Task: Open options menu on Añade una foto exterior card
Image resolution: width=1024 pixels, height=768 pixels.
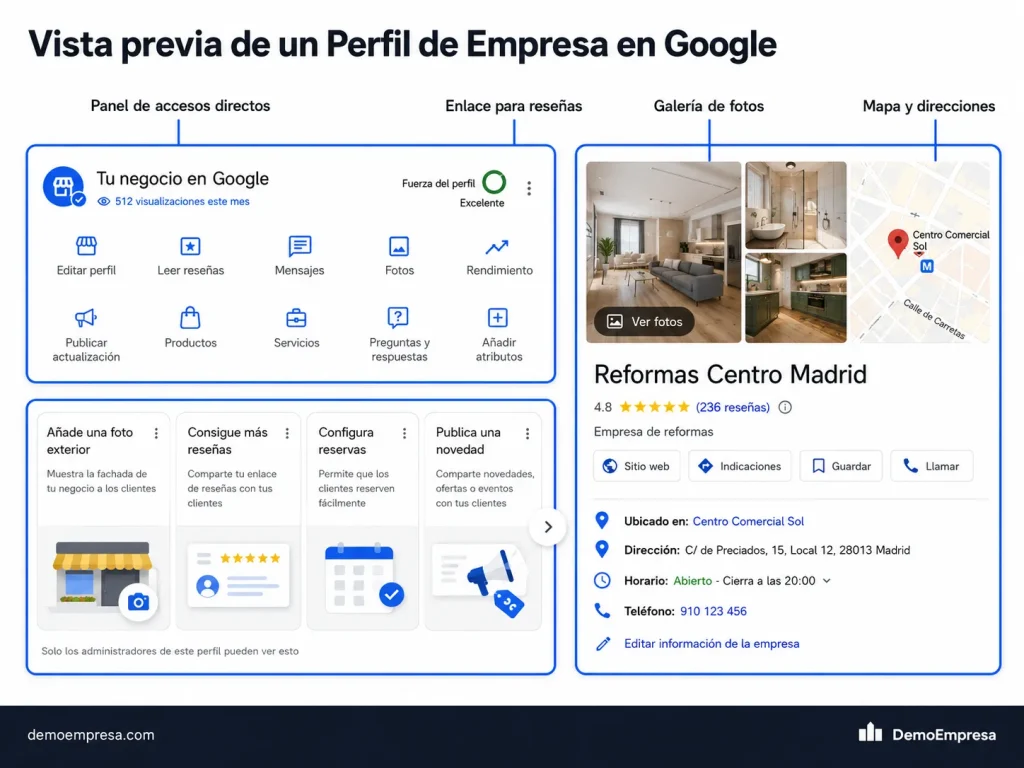Action: click(156, 433)
